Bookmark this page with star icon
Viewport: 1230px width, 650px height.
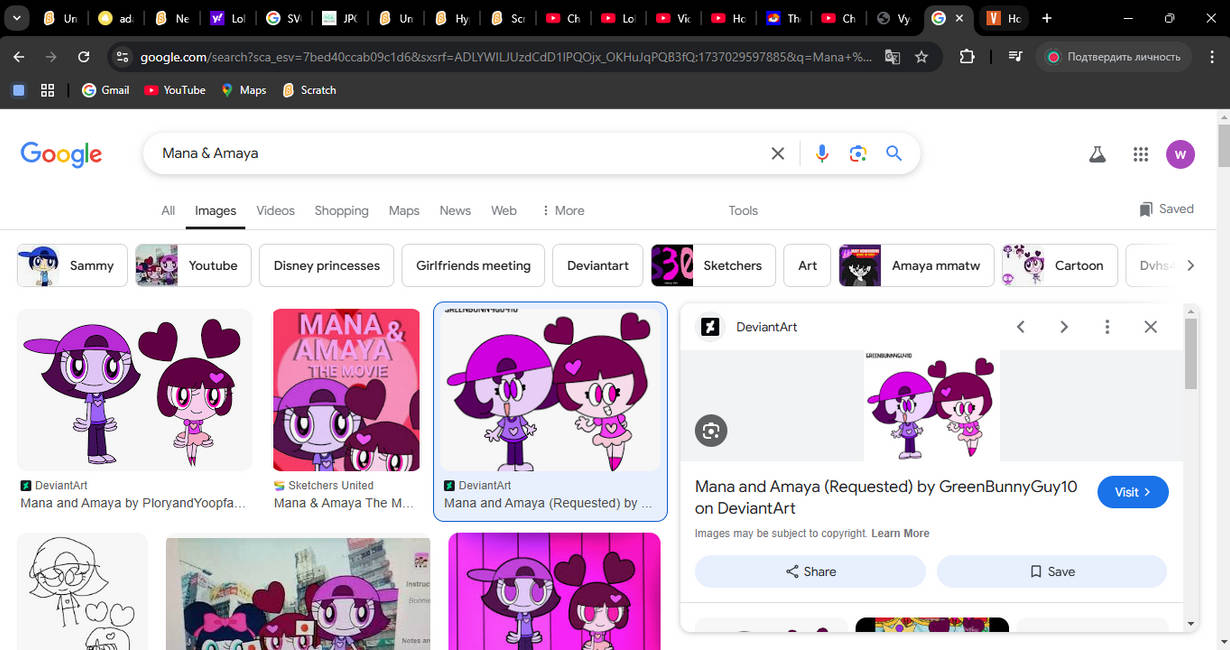tap(921, 57)
